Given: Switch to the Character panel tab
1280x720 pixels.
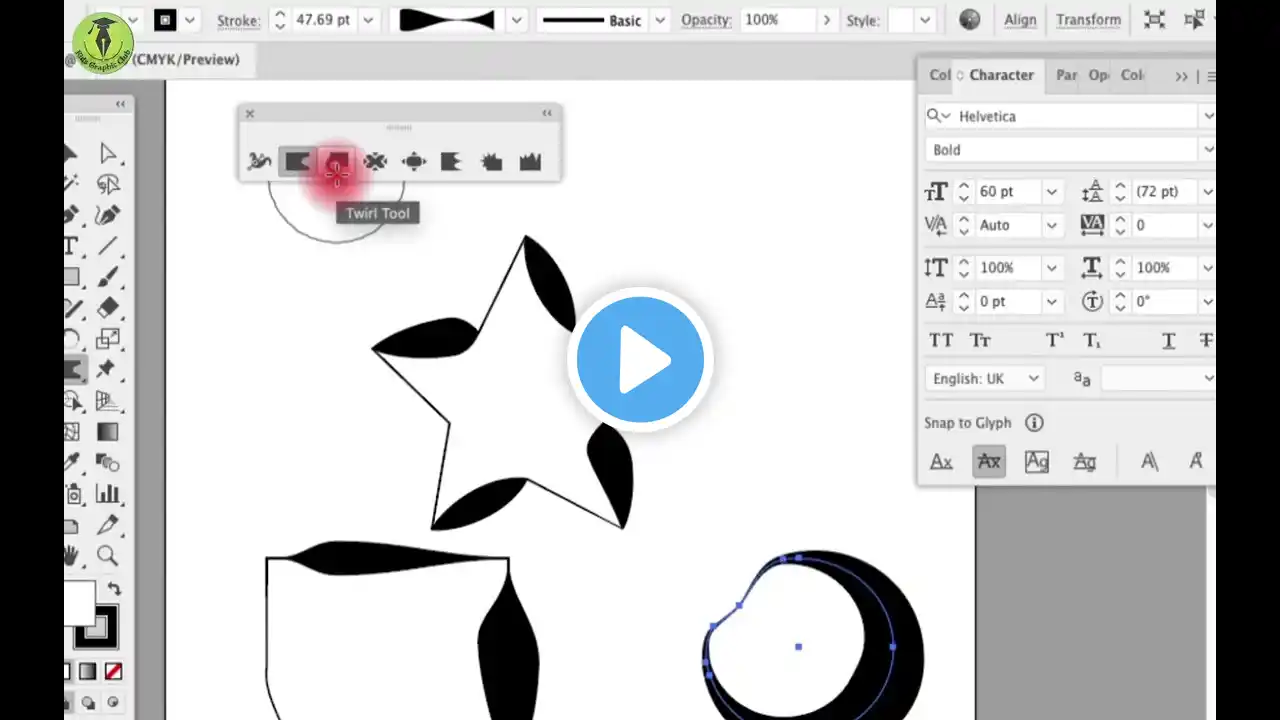Looking at the screenshot, I should click(1000, 75).
